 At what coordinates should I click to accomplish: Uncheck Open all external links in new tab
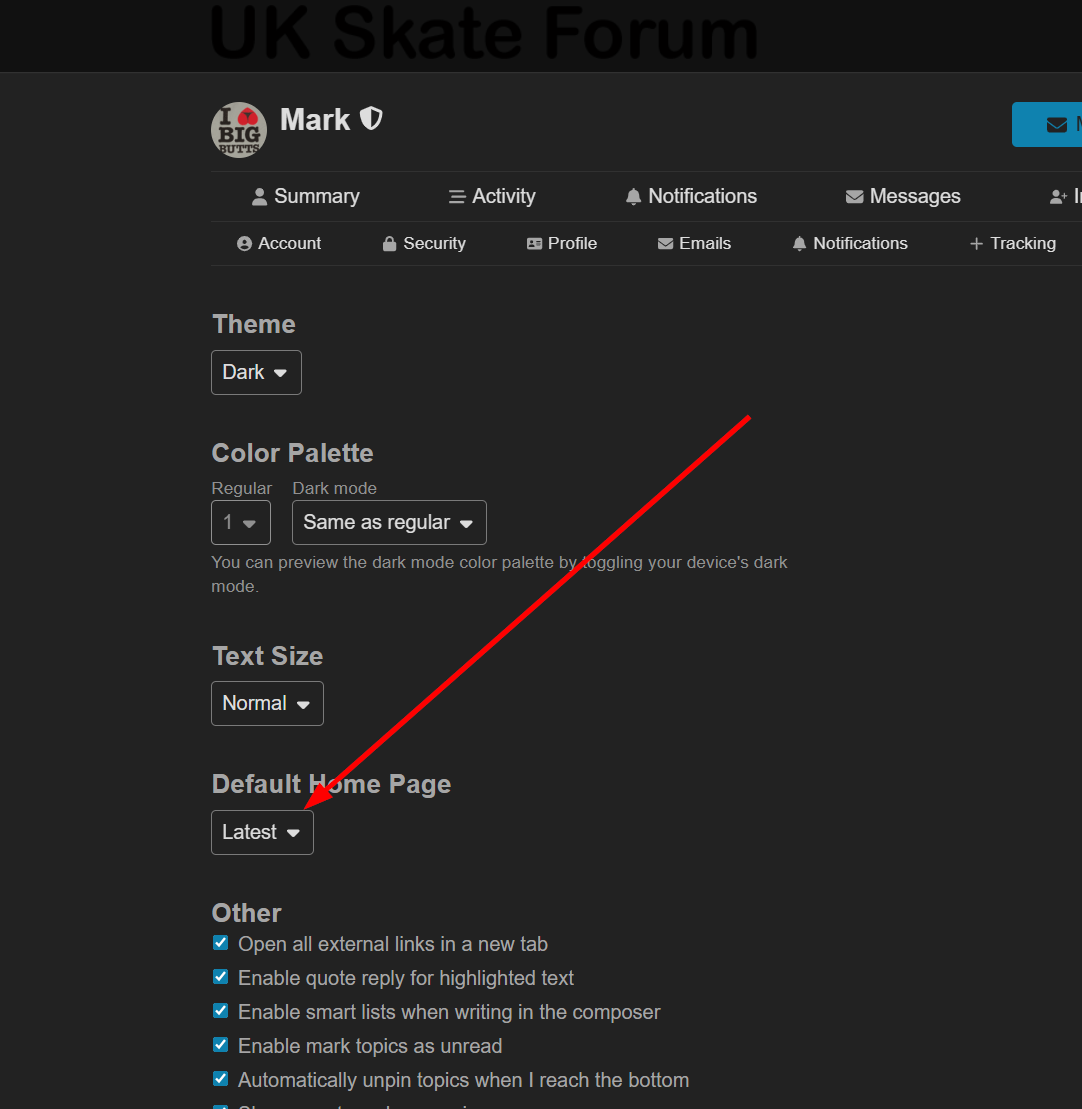(221, 943)
